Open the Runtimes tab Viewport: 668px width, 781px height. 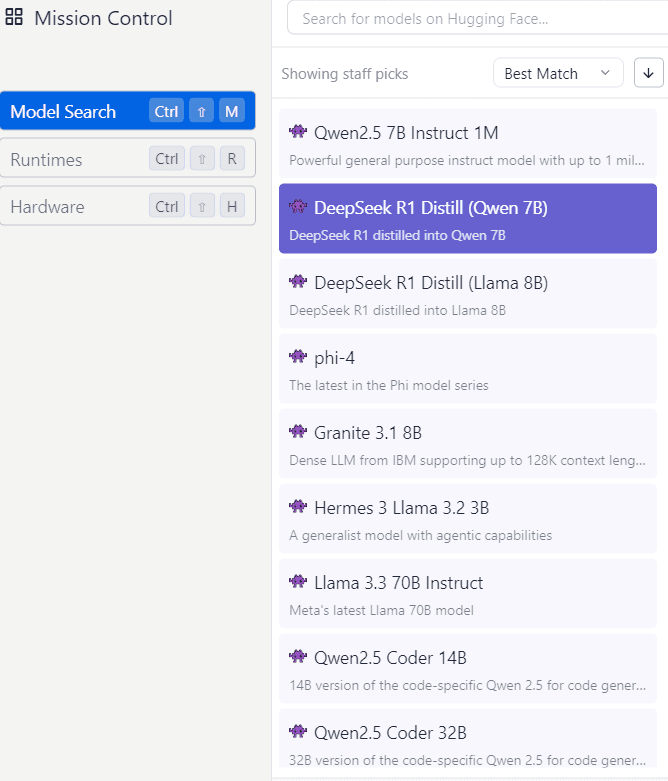click(x=128, y=158)
